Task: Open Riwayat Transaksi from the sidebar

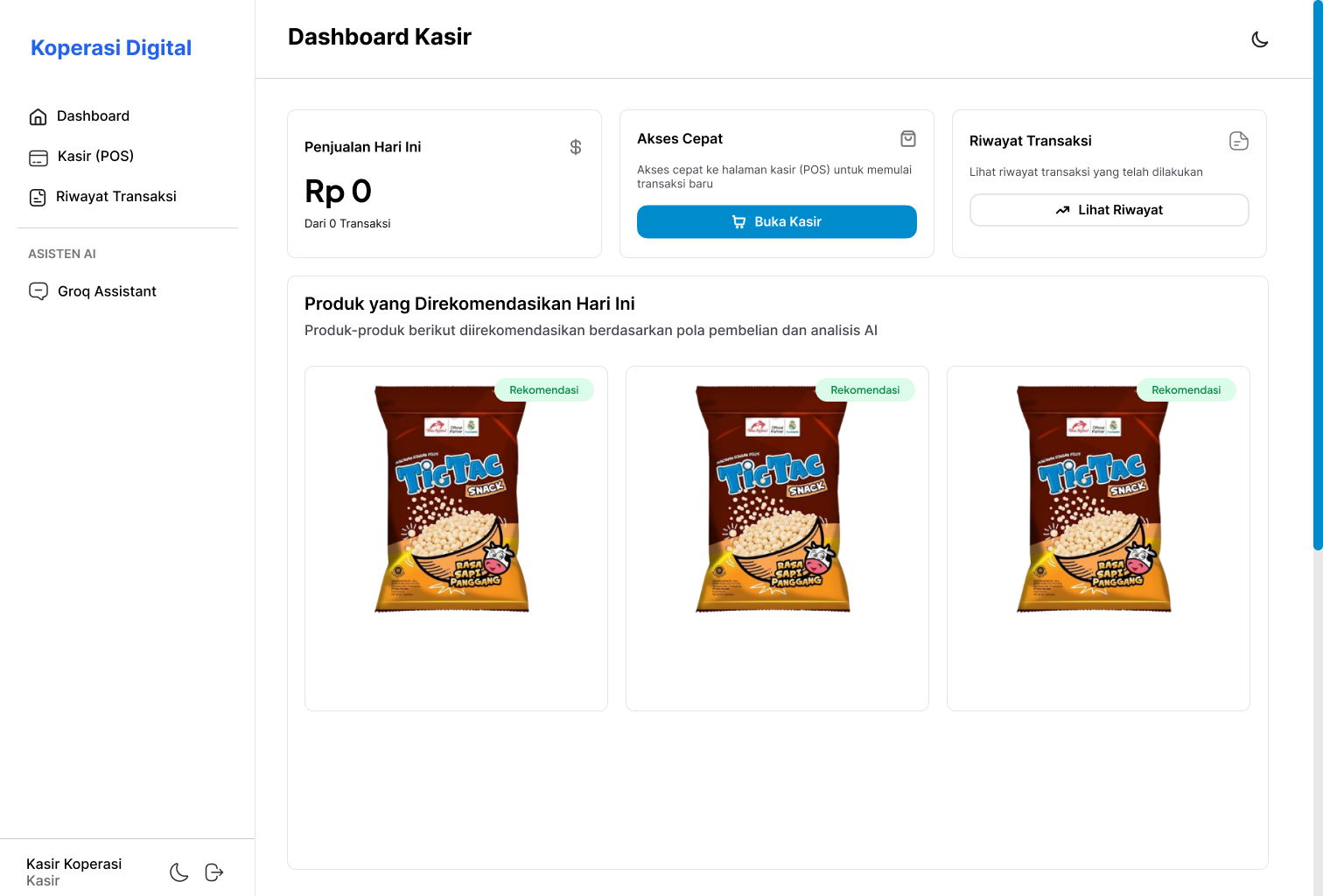Action: coord(115,197)
